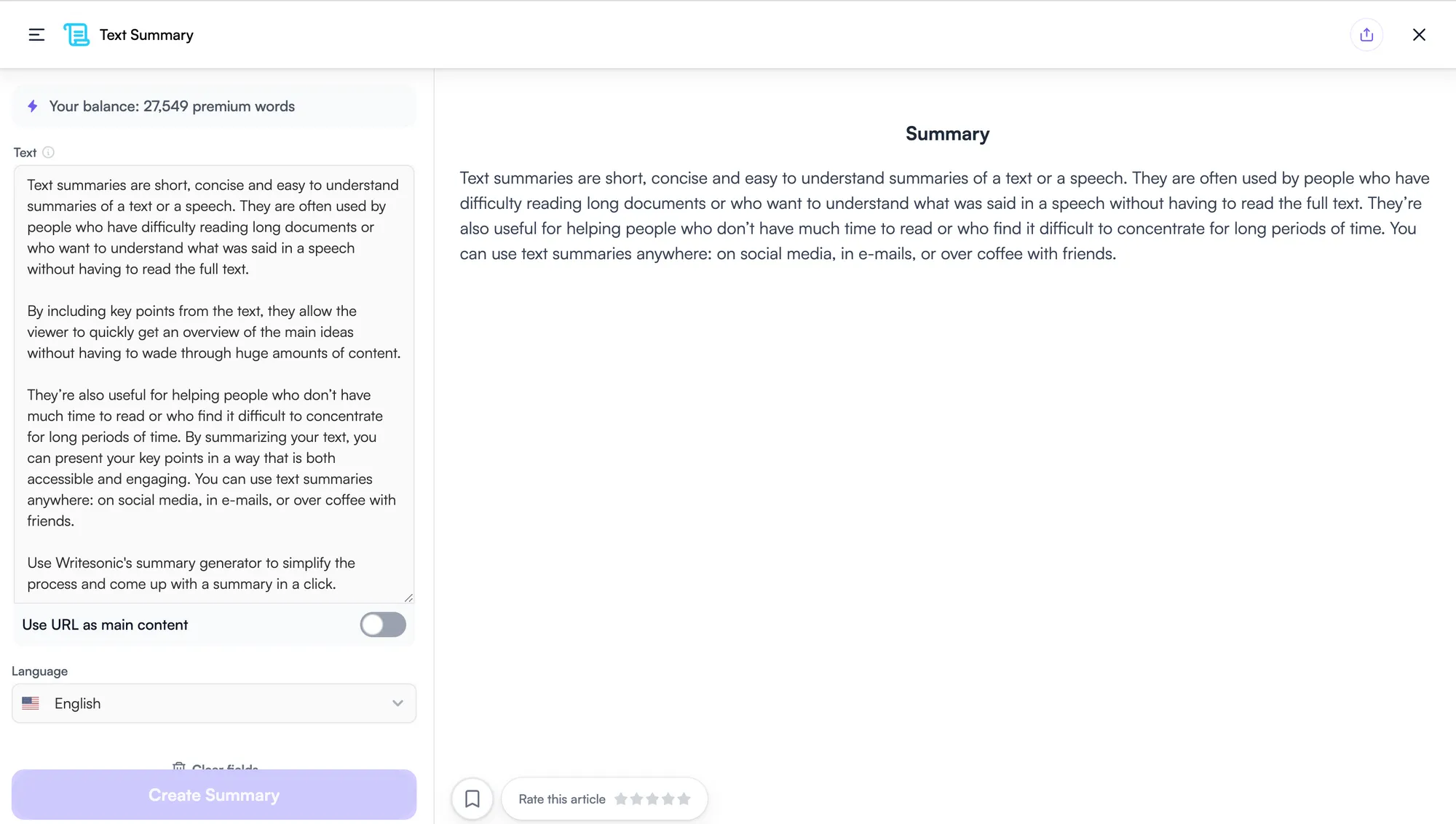Close the Text Summary panel
The width and height of the screenshot is (1456, 824).
[x=1419, y=35]
